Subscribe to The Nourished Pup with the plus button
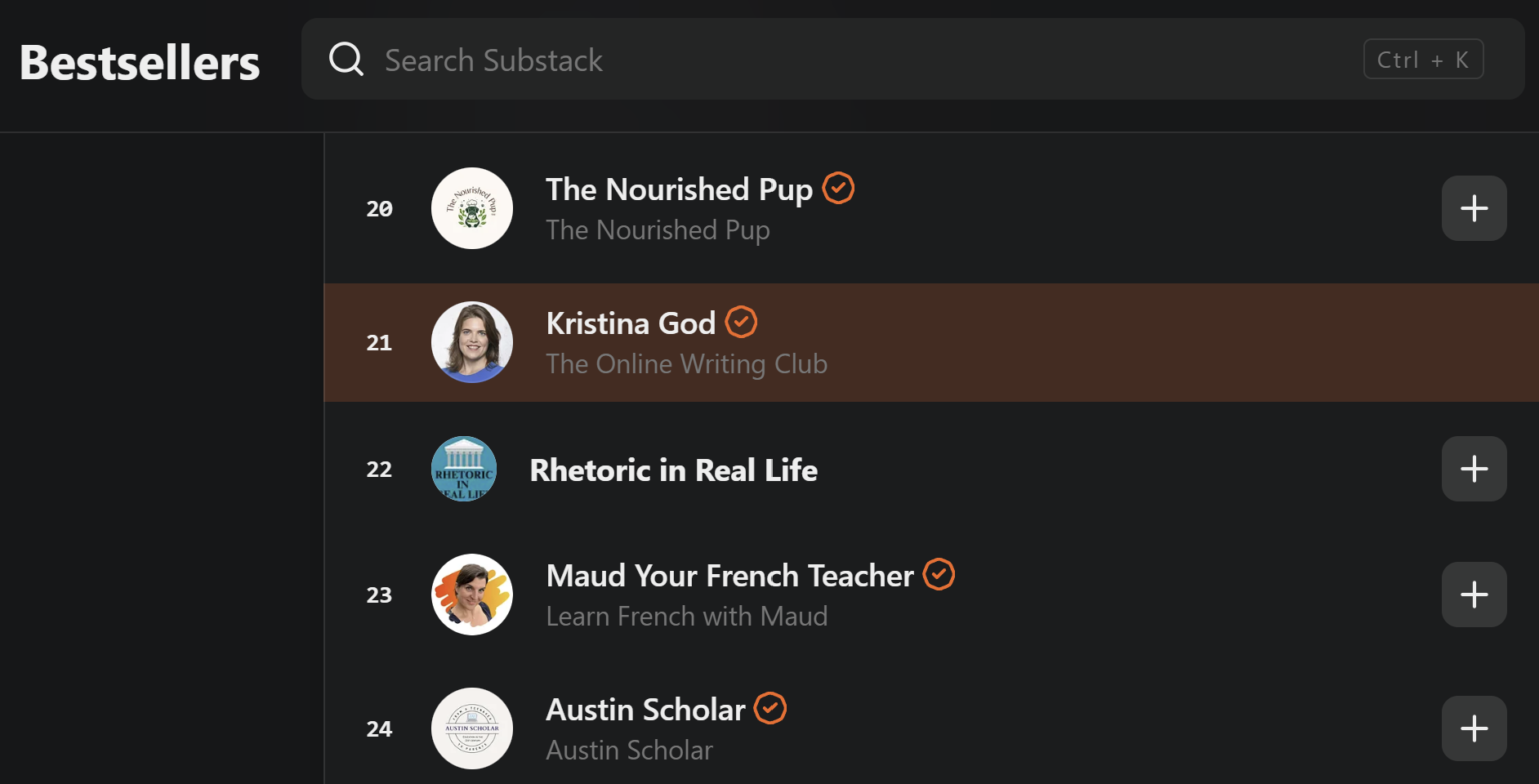Image resolution: width=1539 pixels, height=784 pixels. pos(1474,208)
